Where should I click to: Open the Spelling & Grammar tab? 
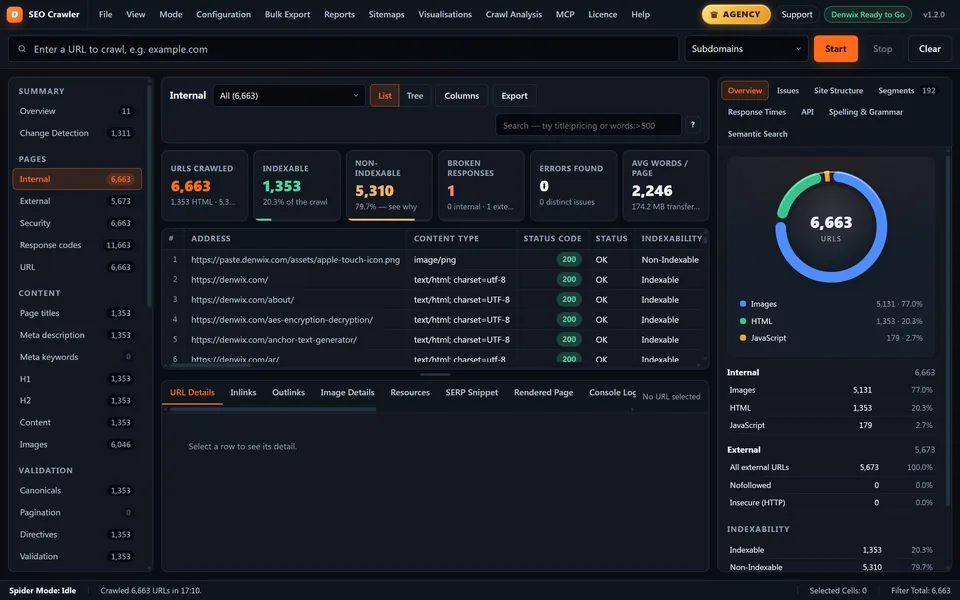click(866, 112)
